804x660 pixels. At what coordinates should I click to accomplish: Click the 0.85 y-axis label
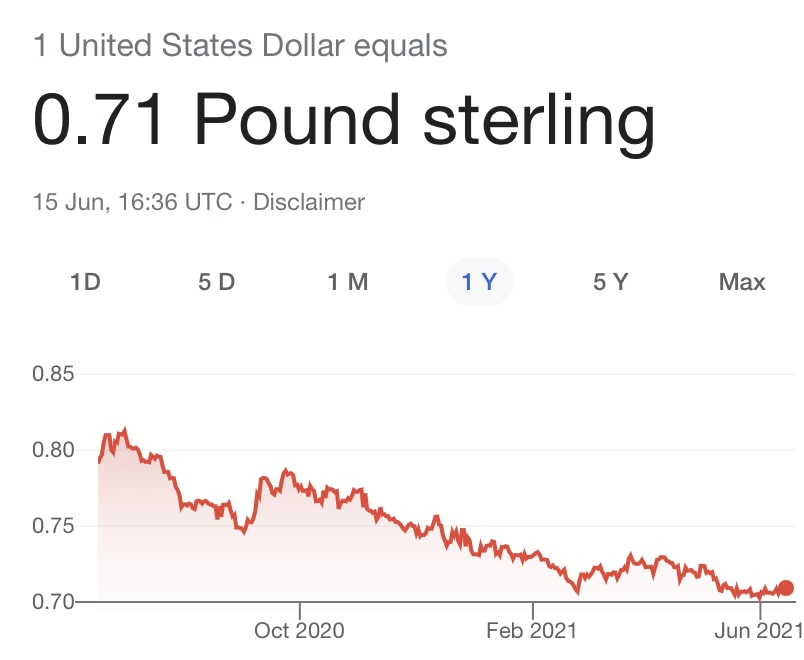[55, 375]
